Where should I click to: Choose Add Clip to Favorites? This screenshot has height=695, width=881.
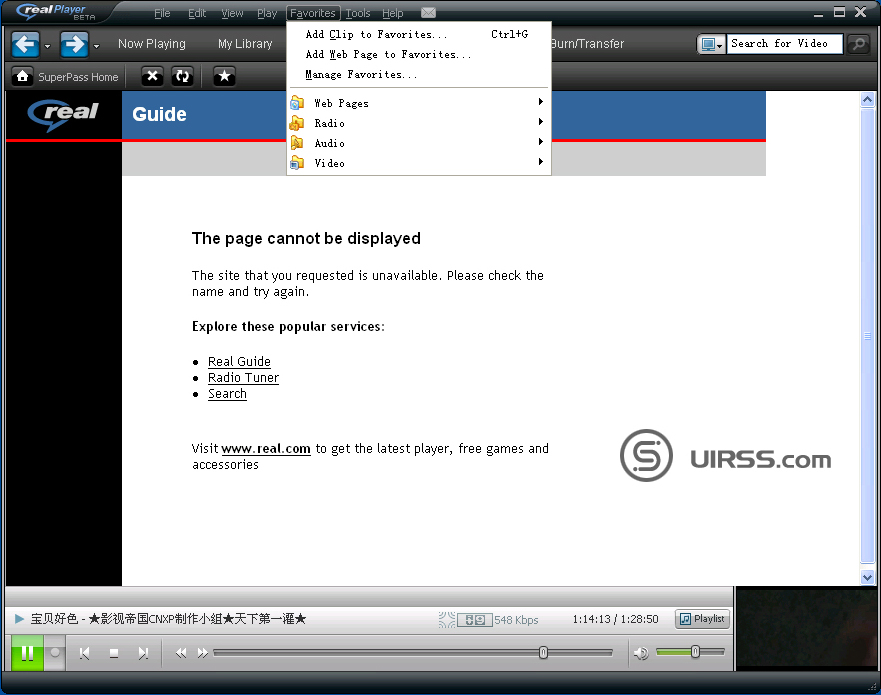click(419, 34)
